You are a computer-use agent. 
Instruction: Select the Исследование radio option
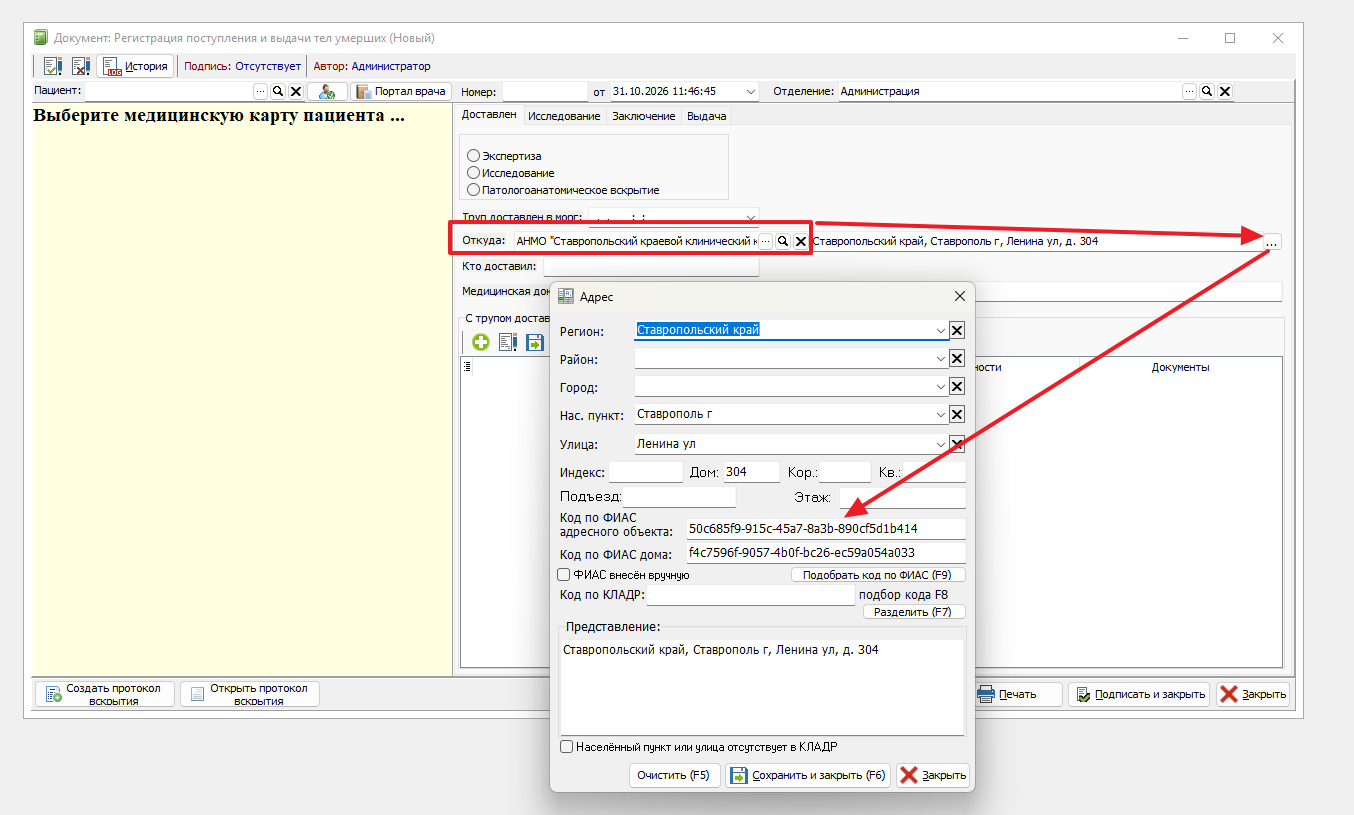(473, 173)
